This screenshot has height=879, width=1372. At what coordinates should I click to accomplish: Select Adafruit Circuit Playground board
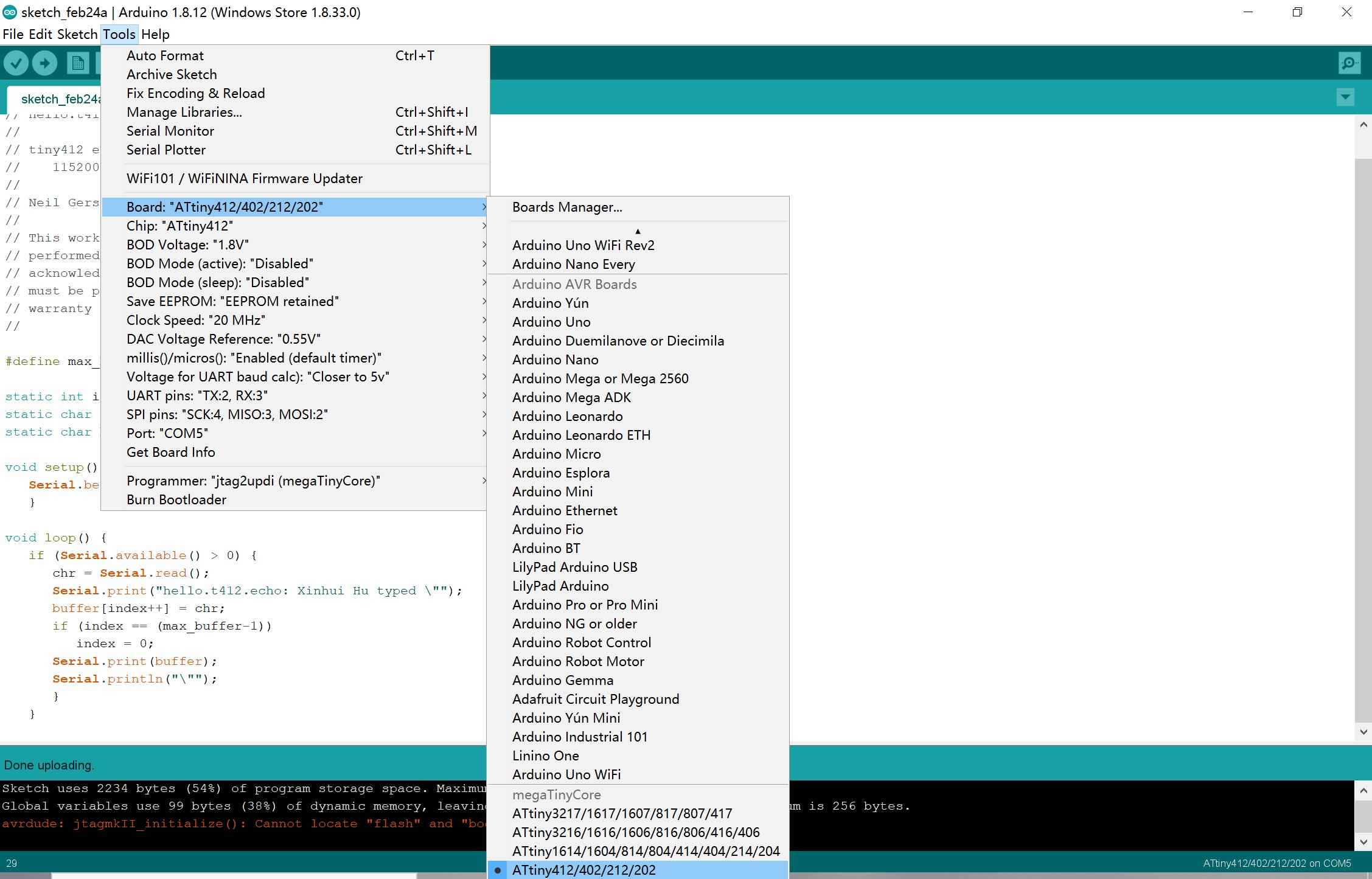[x=638, y=699]
